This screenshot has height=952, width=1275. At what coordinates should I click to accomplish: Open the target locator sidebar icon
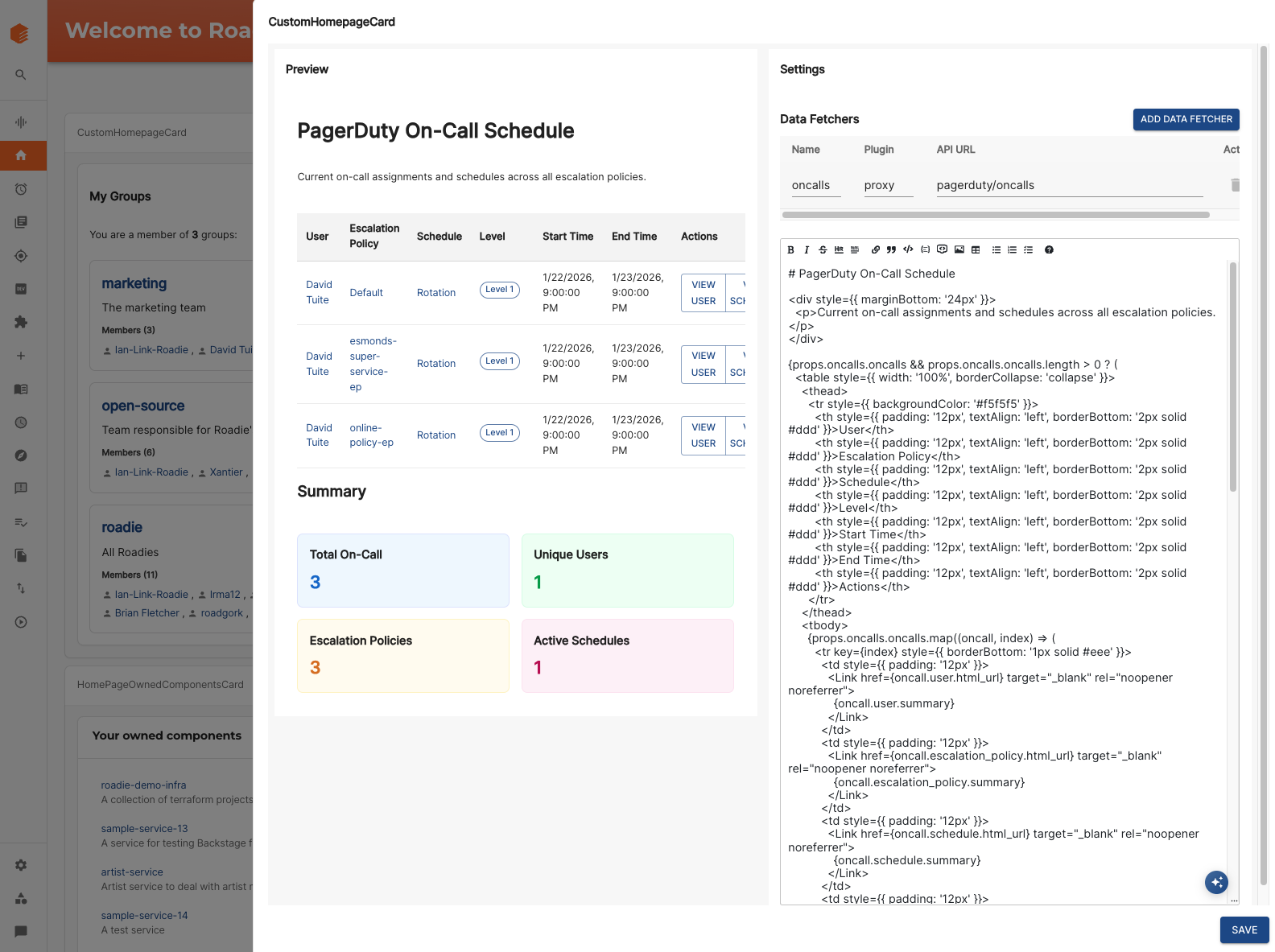click(x=21, y=256)
